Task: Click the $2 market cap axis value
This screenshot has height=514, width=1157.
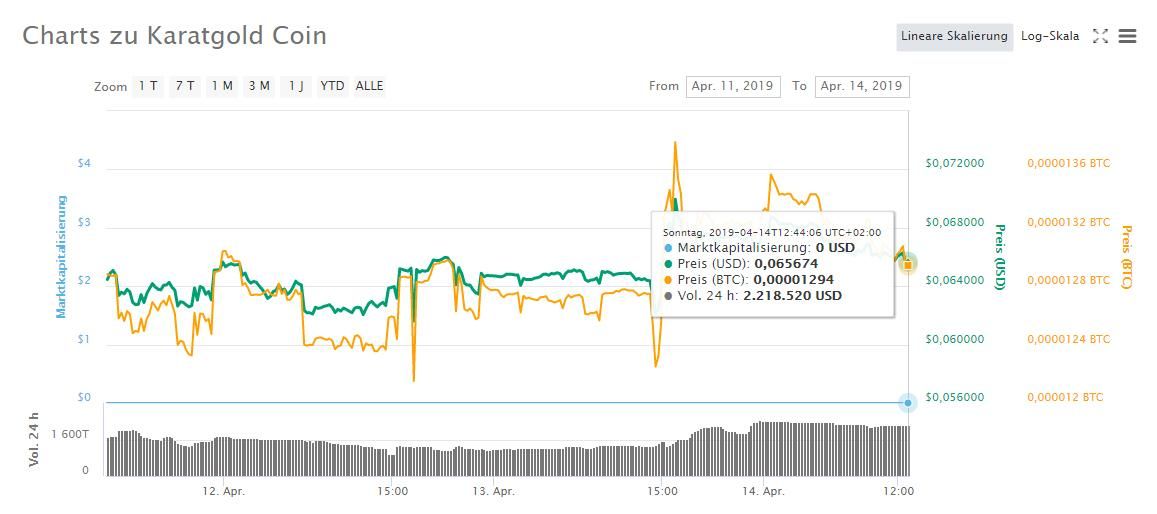Action: click(x=84, y=280)
